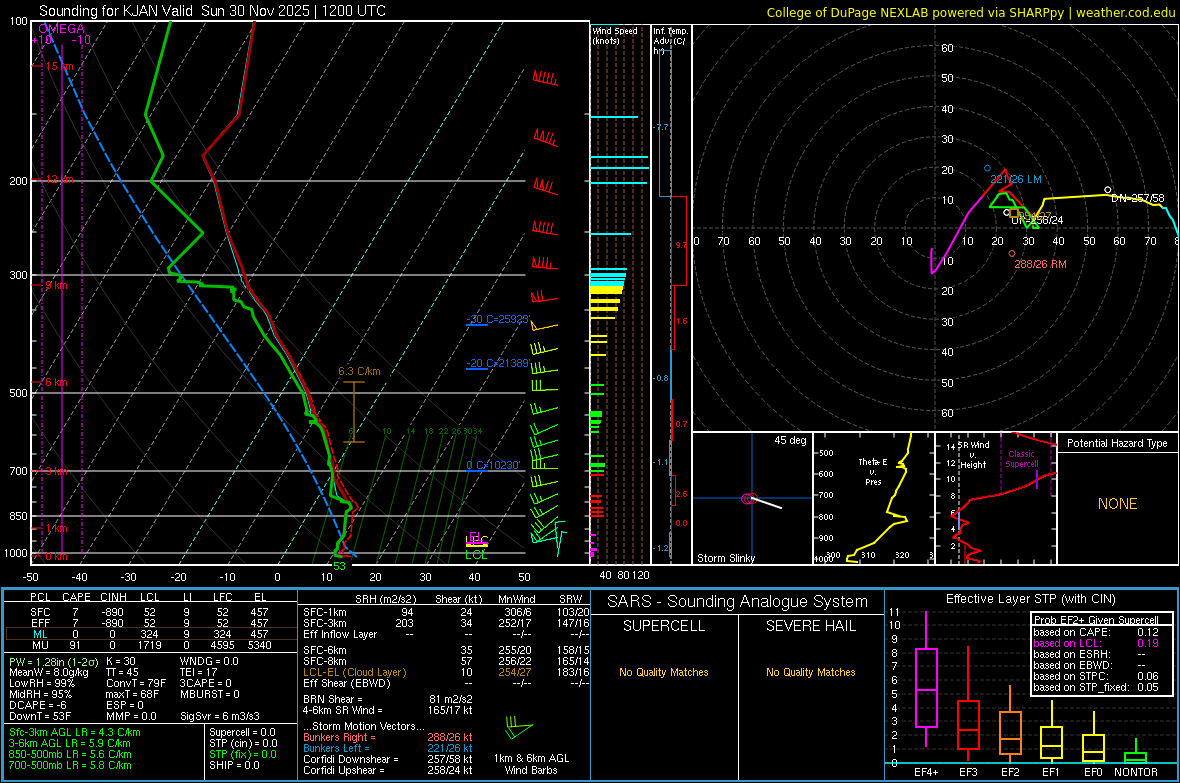Screen dimensions: 1180x783
Task: Click the 'NONE' hazard type value
Action: pyautogui.click(x=1117, y=504)
